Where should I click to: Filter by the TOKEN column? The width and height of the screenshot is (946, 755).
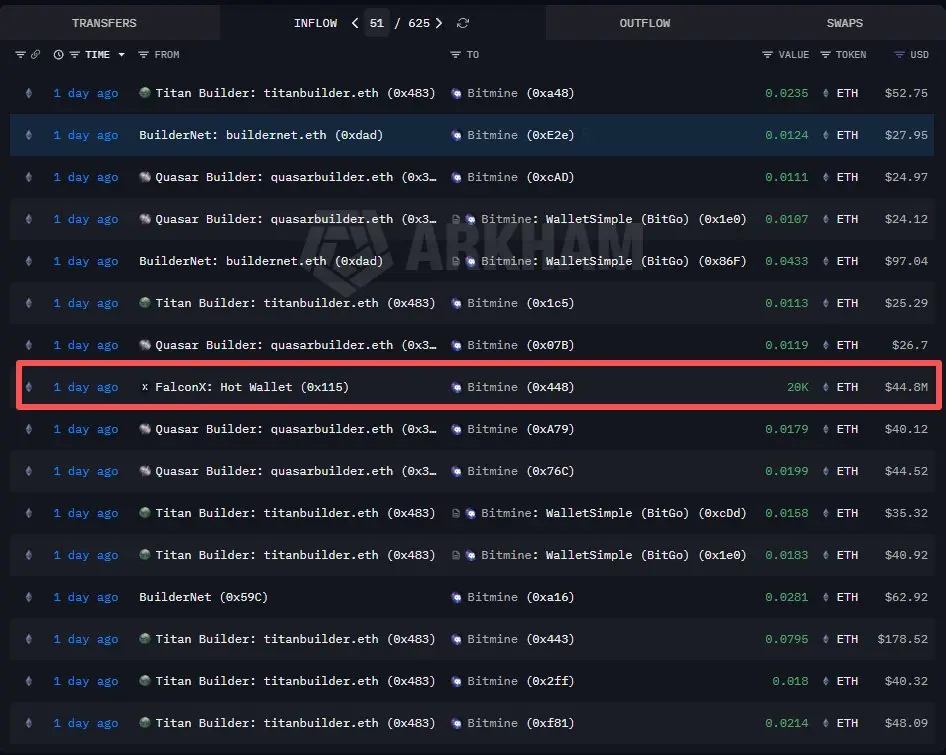(825, 55)
